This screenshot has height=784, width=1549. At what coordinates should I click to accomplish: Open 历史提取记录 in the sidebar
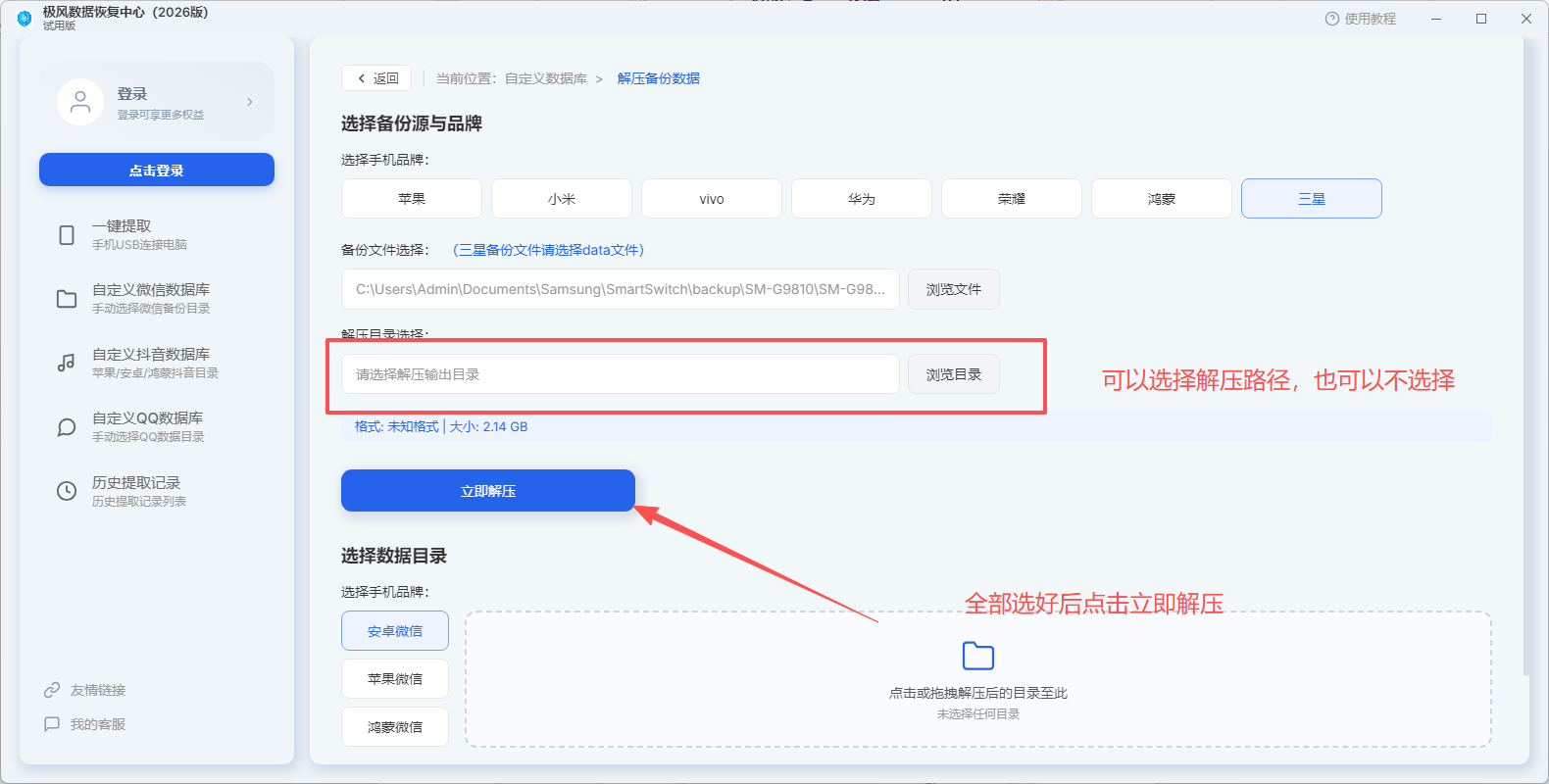coord(157,491)
